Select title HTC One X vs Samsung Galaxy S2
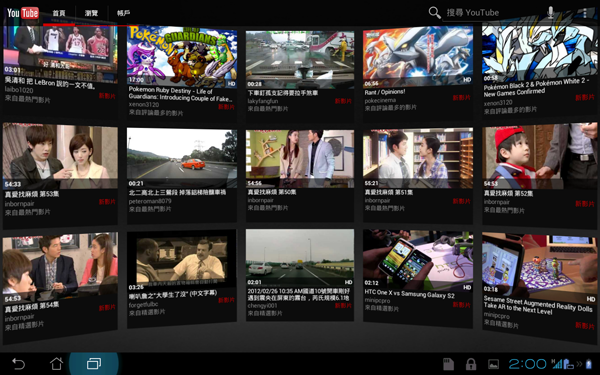This screenshot has height=375, width=600. [x=409, y=293]
